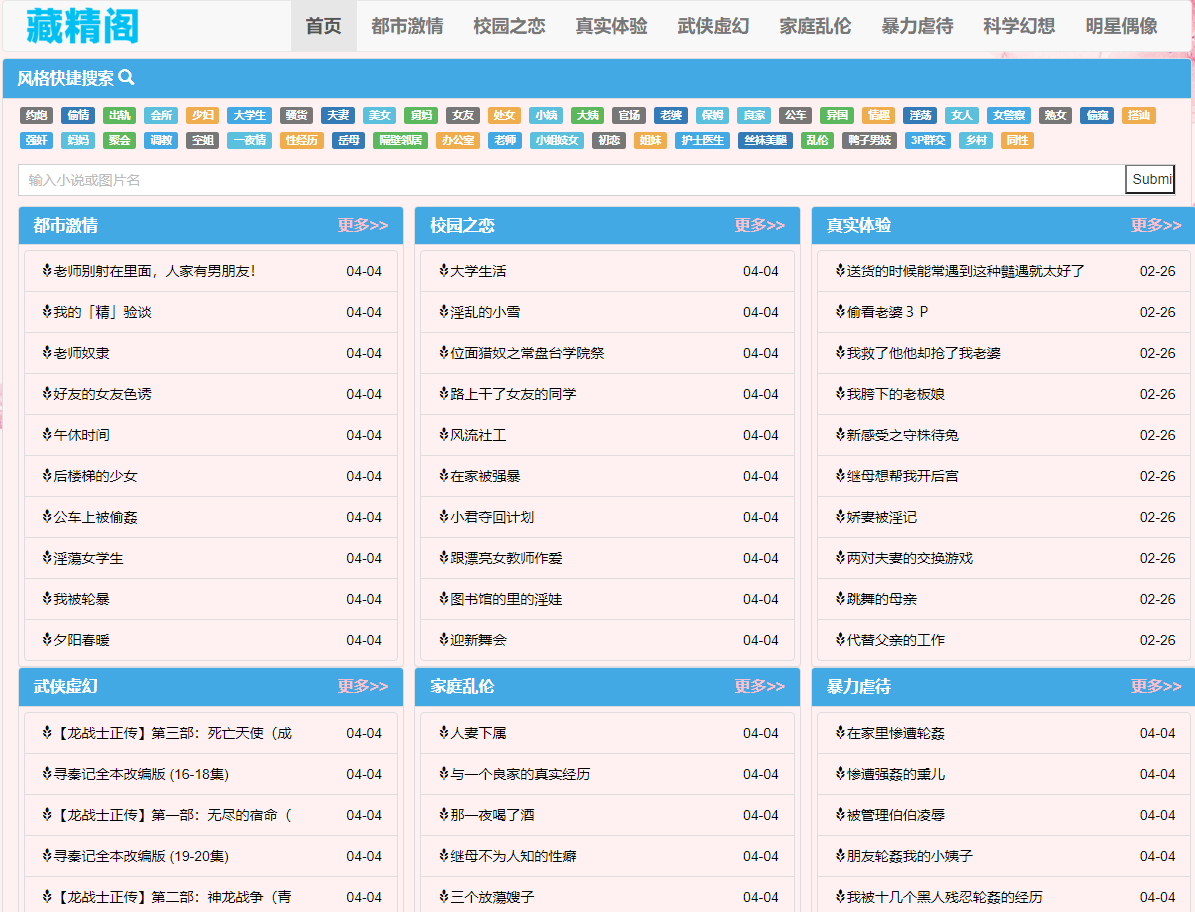Image resolution: width=1195 pixels, height=912 pixels.
Task: Choose the 初恋 tag
Action: point(609,140)
